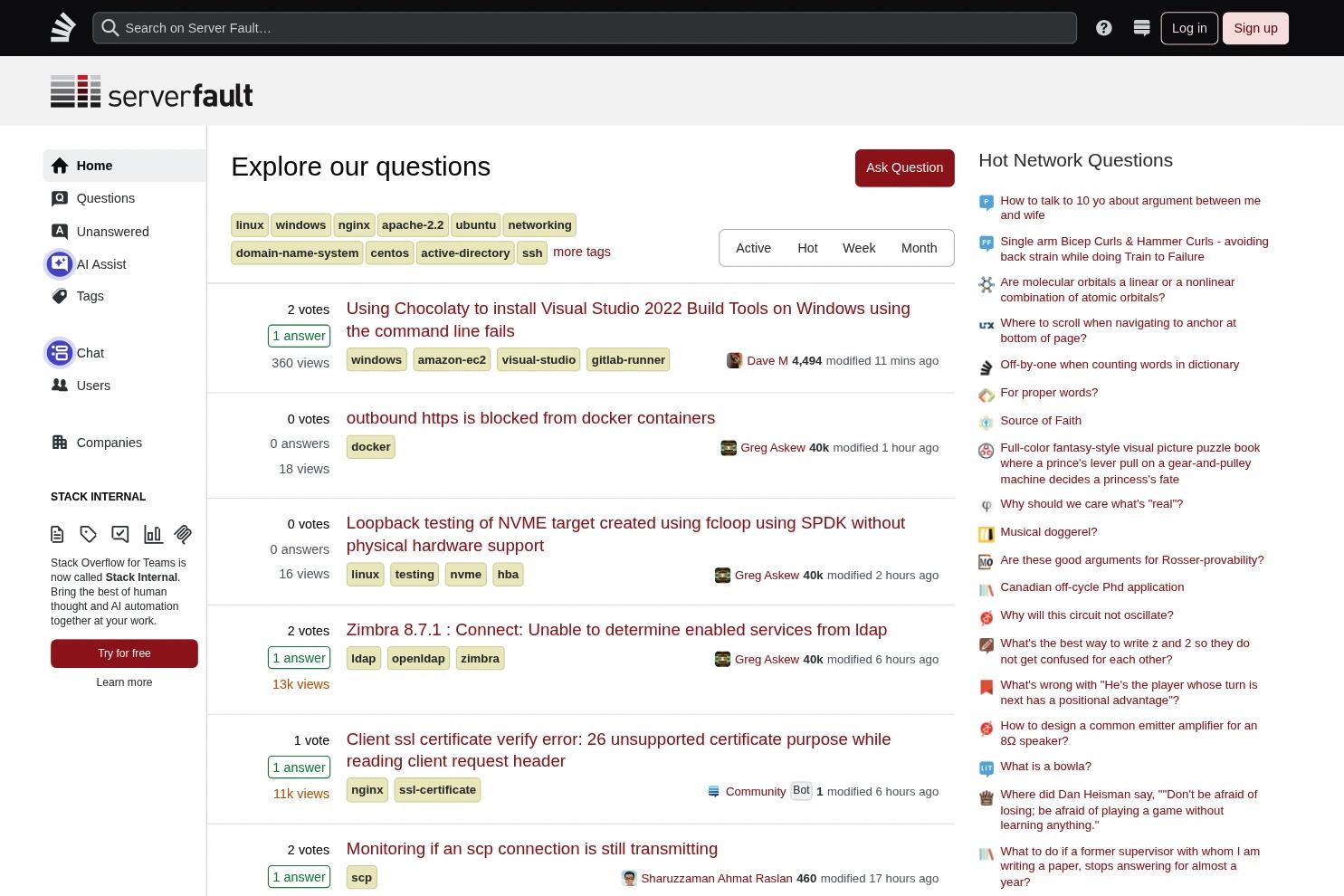Switch to the Active tab
The height and width of the screenshot is (896, 1344).
tap(753, 248)
